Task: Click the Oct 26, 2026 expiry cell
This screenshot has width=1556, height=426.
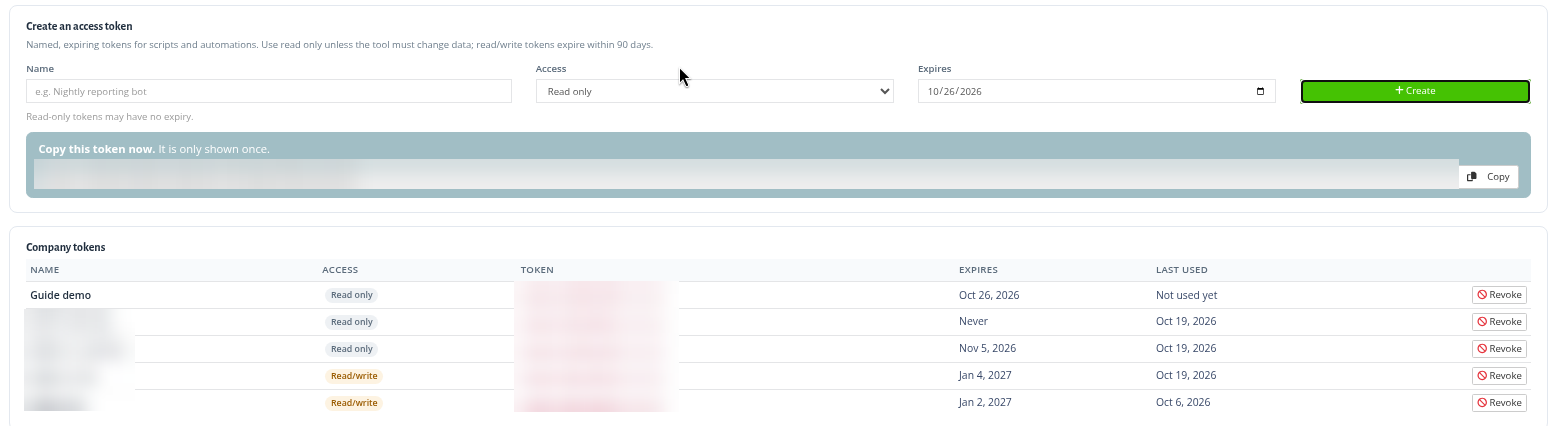Action: click(x=989, y=295)
